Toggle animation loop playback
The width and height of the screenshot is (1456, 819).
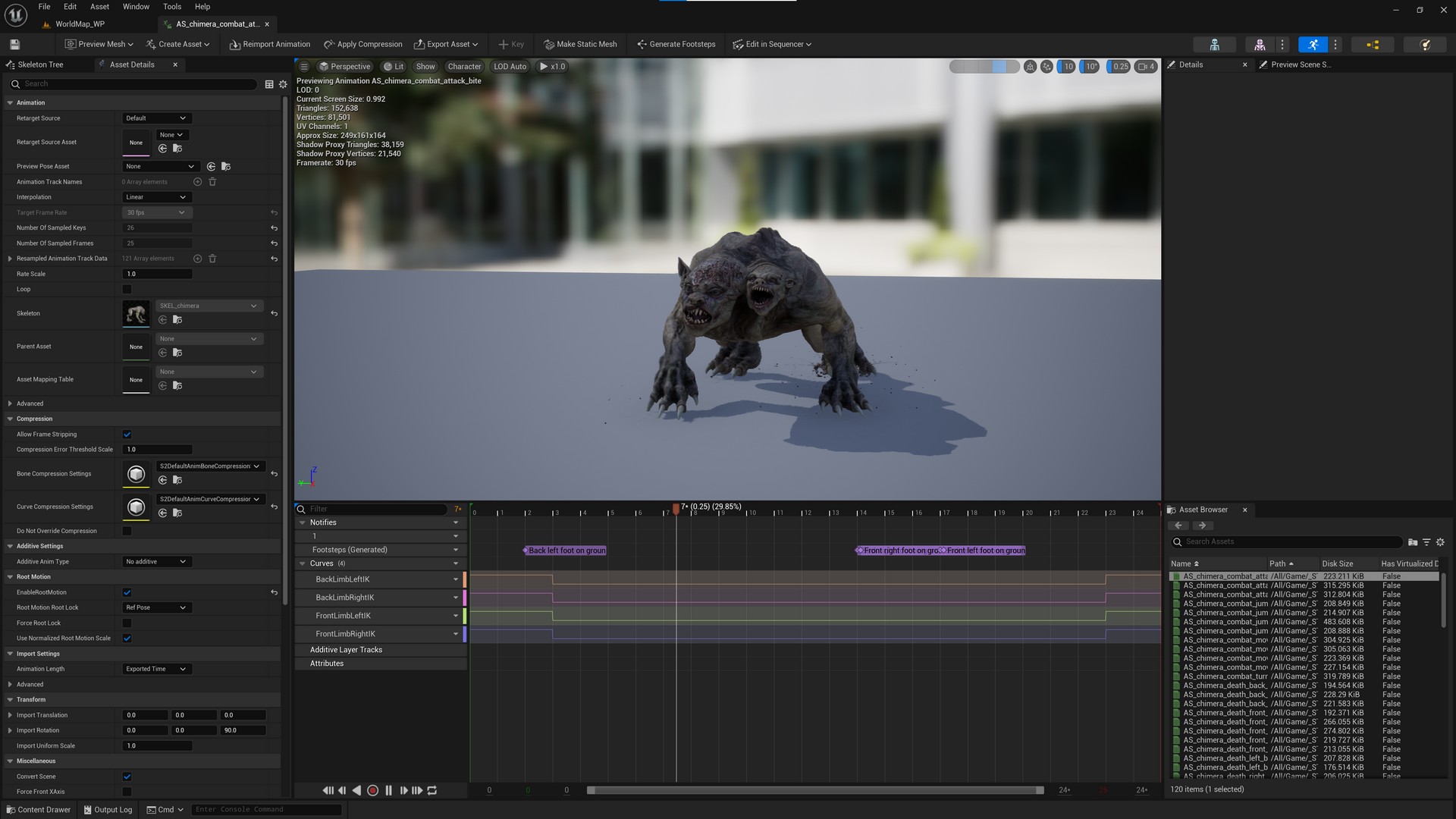click(432, 790)
